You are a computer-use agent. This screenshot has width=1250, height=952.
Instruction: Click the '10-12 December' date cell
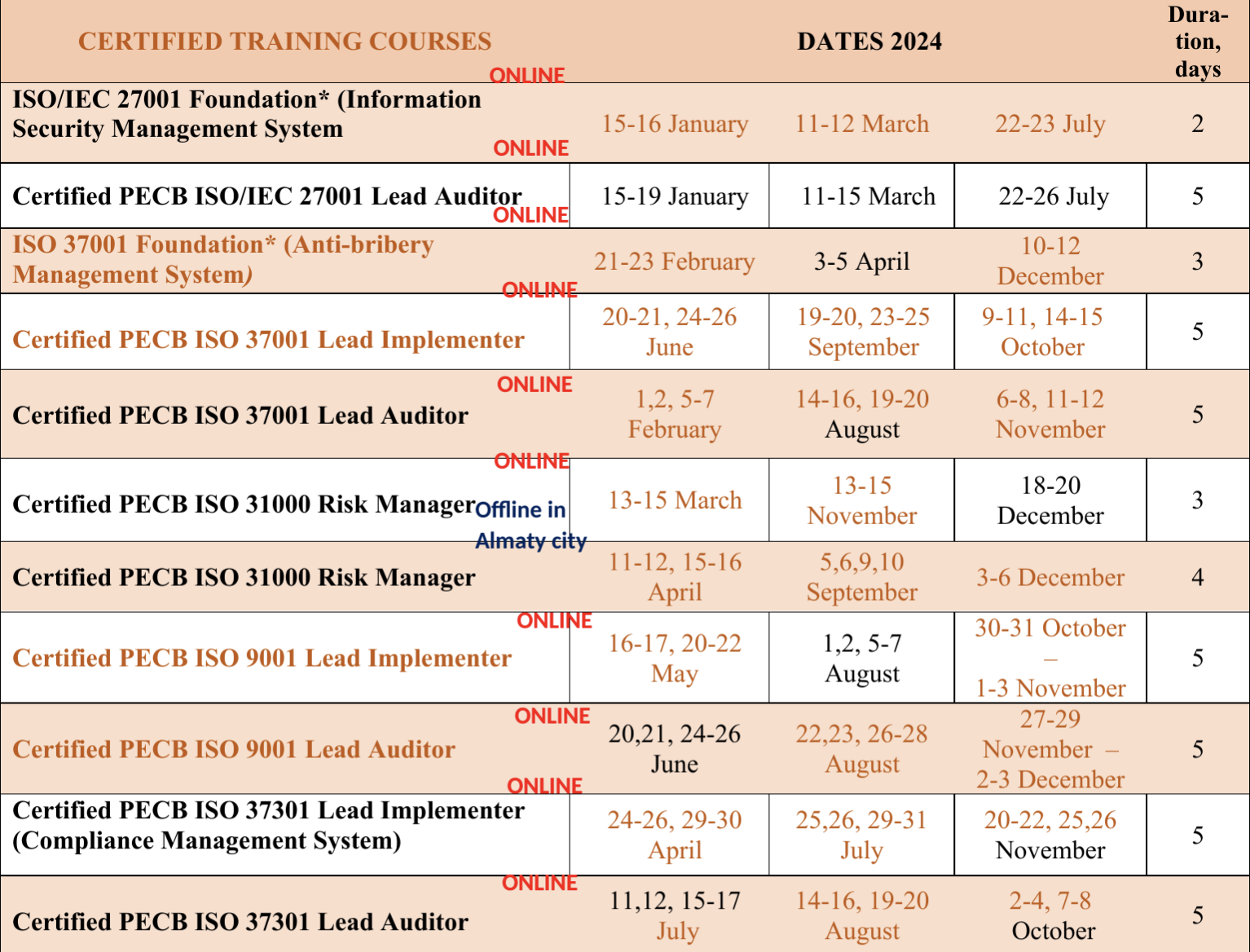pos(1050,261)
